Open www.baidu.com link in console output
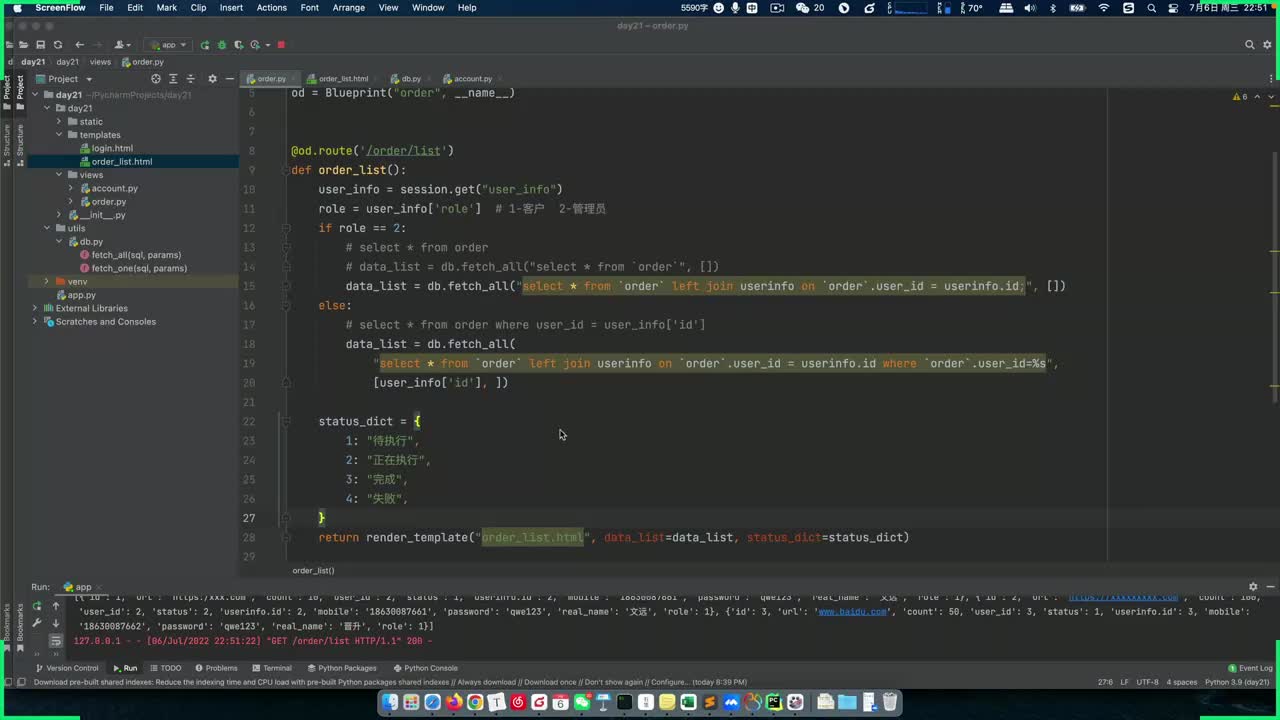This screenshot has width=1280, height=720. (x=853, y=611)
